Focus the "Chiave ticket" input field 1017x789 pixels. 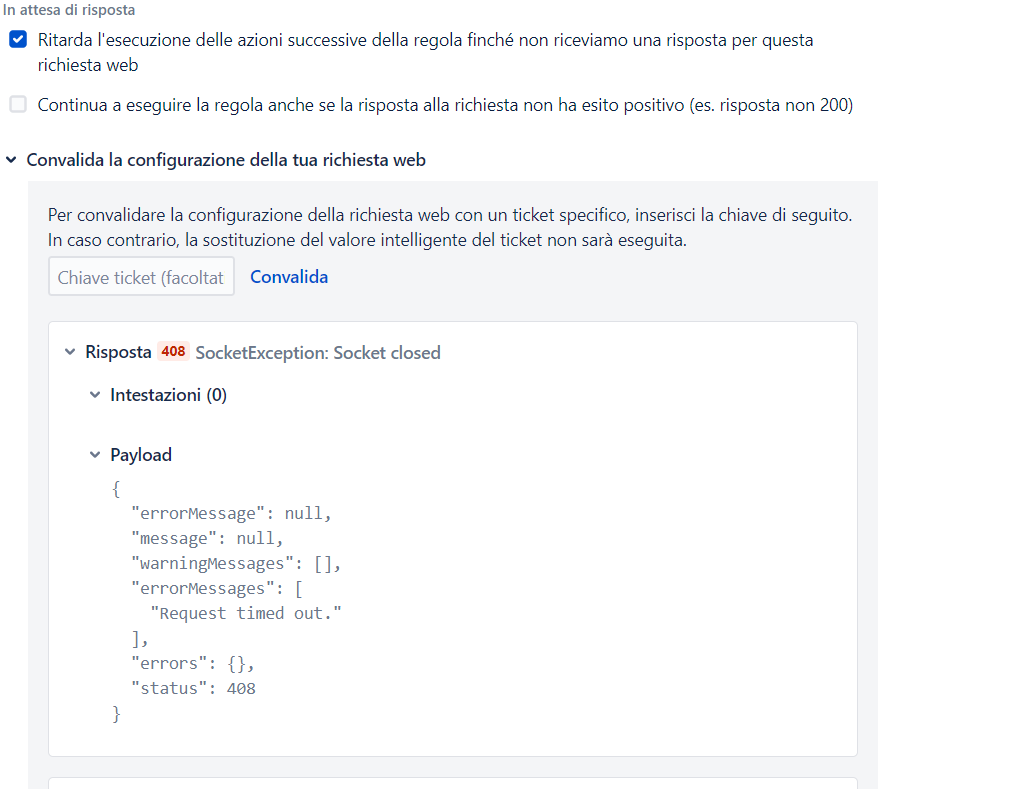(141, 276)
